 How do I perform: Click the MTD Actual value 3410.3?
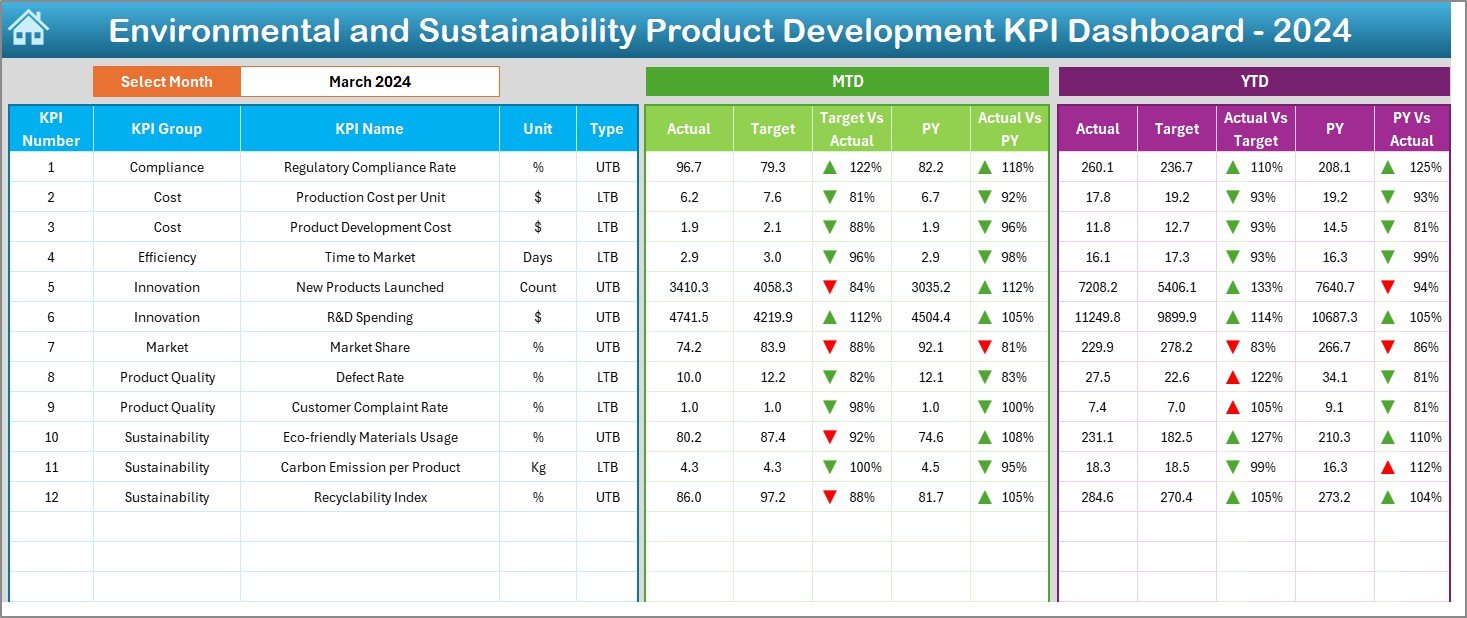[x=689, y=287]
